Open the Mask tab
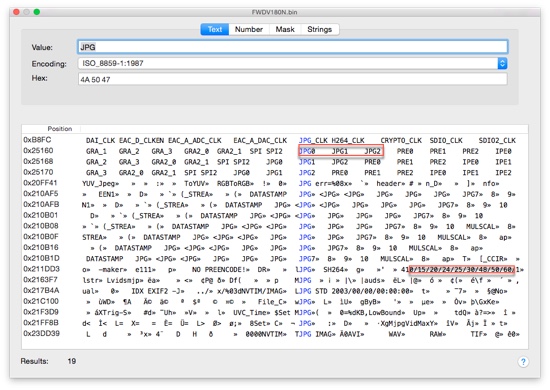This screenshot has width=550, height=390. (285, 29)
